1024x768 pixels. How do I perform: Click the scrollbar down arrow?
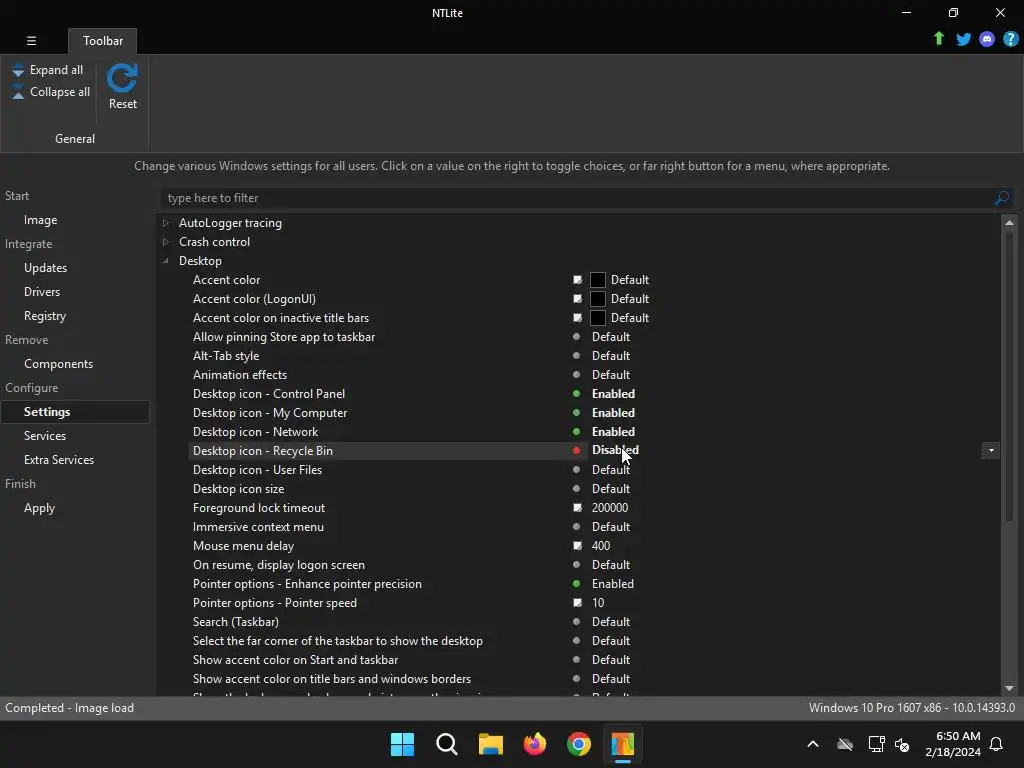[x=1009, y=688]
